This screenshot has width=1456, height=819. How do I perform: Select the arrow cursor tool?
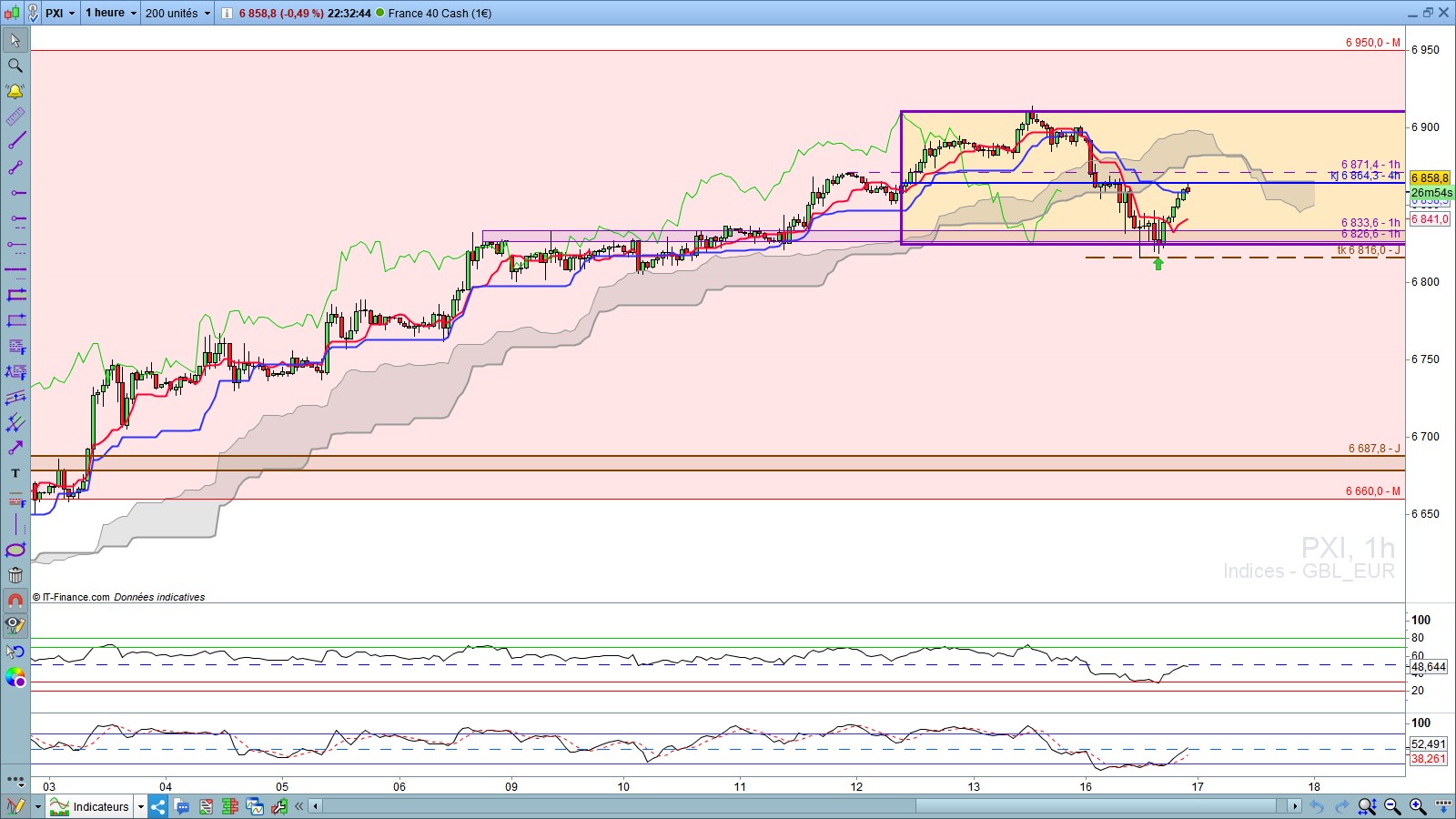pos(15,40)
